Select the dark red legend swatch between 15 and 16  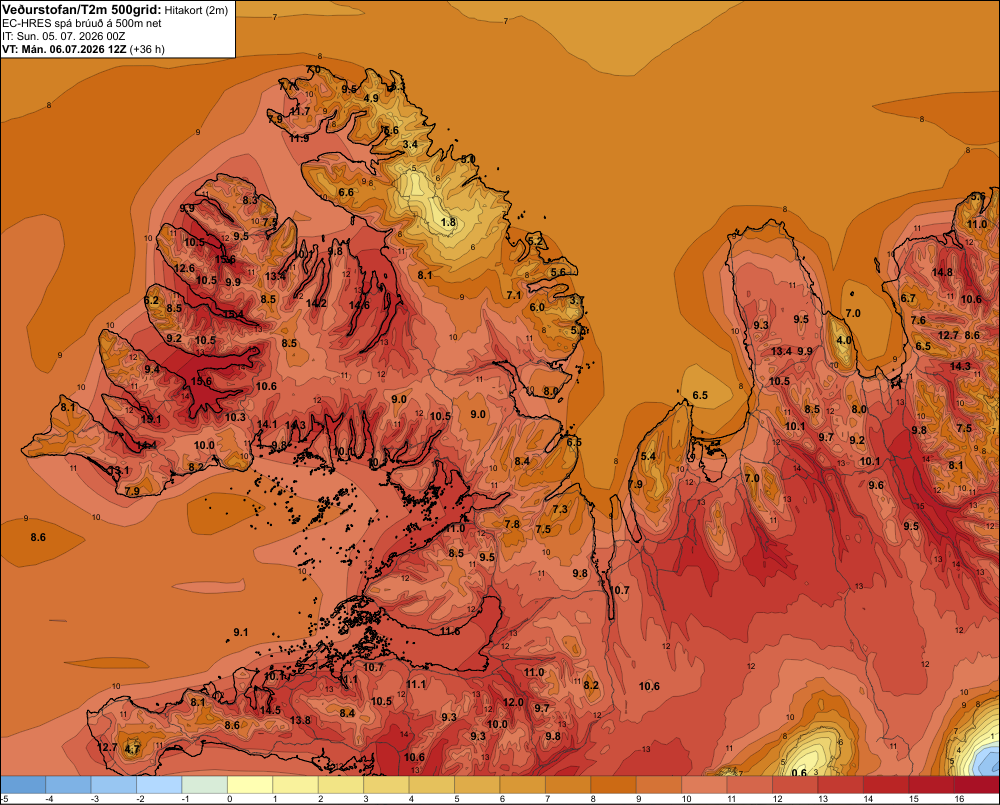click(x=931, y=784)
